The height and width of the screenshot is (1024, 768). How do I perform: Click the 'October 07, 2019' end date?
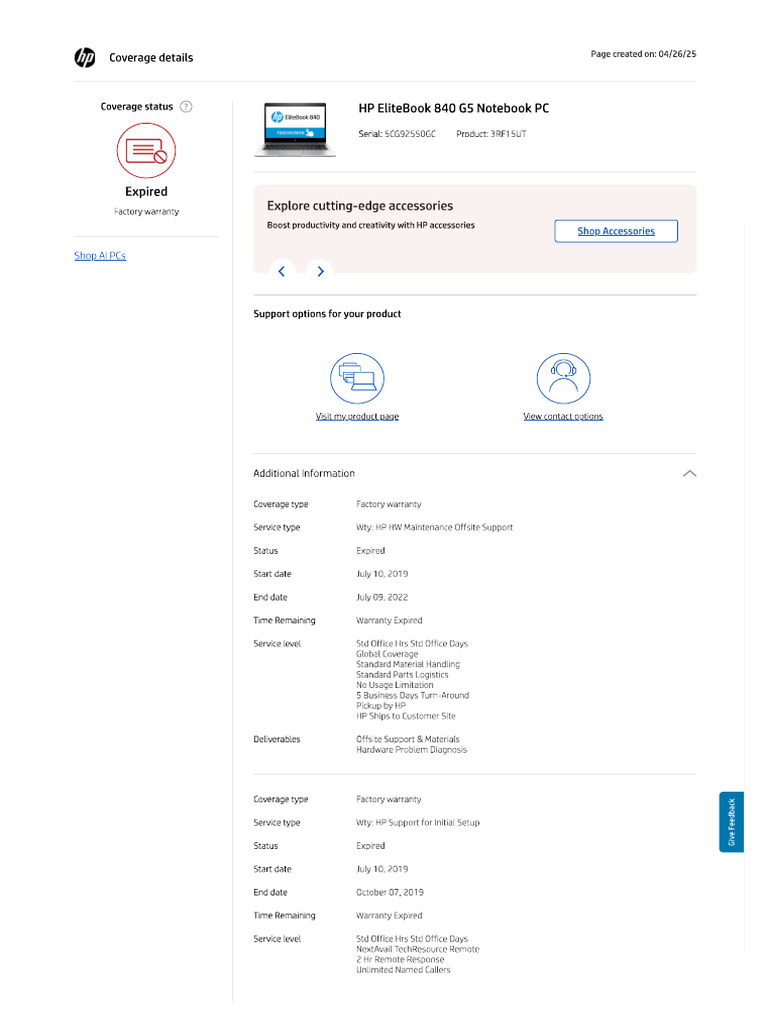point(390,892)
